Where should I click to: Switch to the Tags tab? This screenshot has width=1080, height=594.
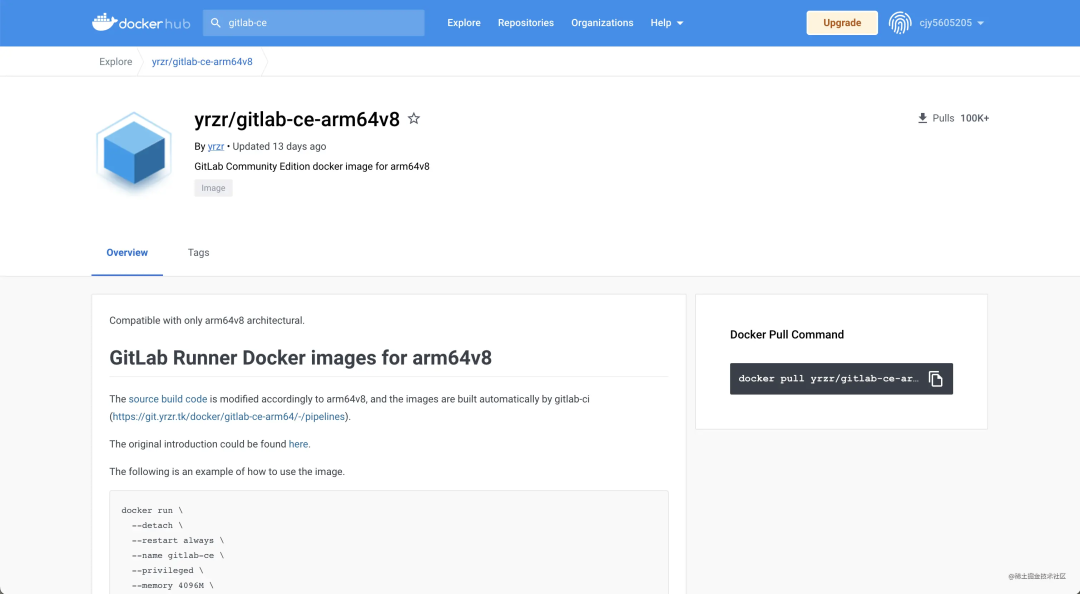[x=198, y=253]
